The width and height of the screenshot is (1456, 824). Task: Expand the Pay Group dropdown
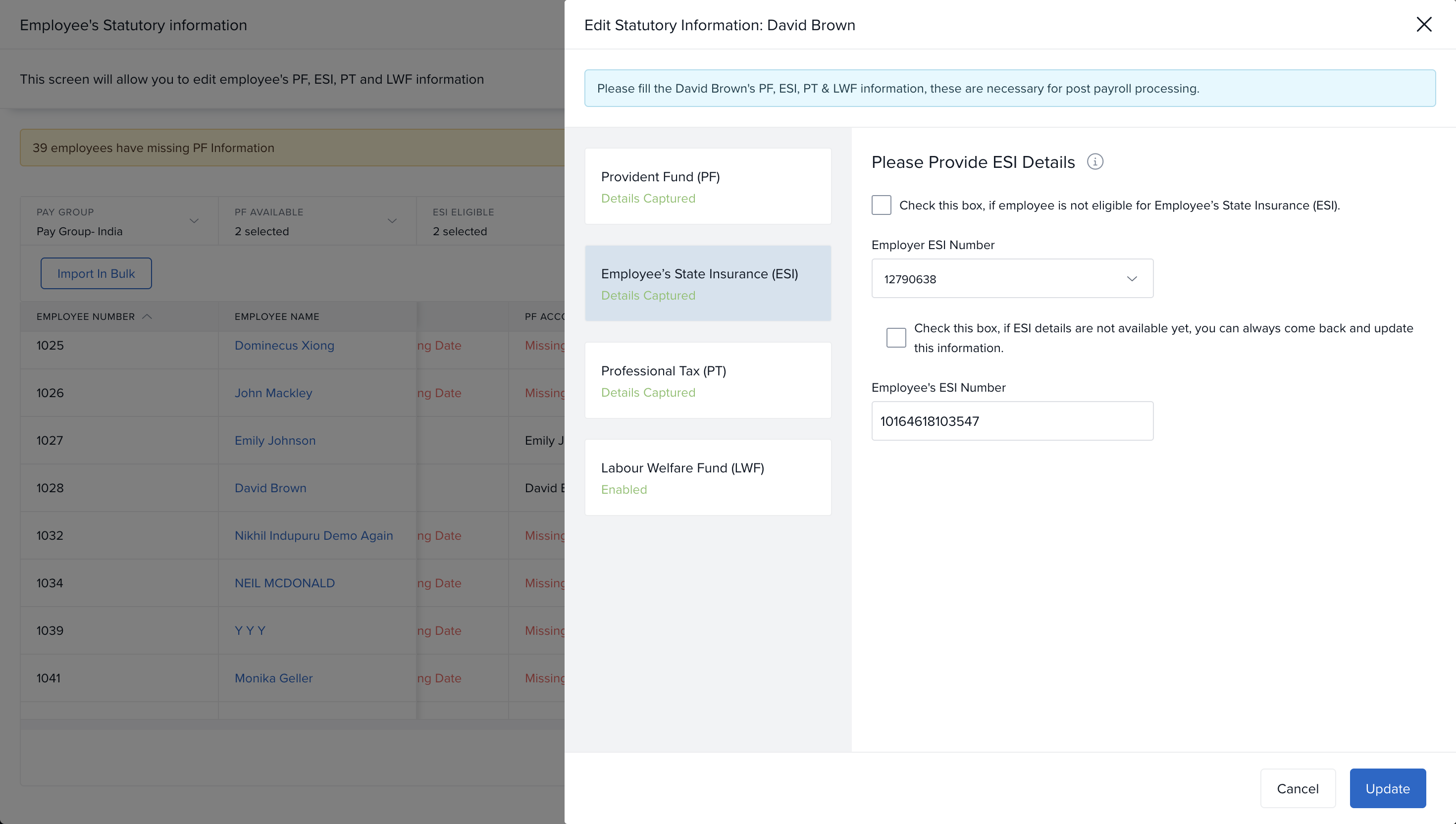[119, 221]
